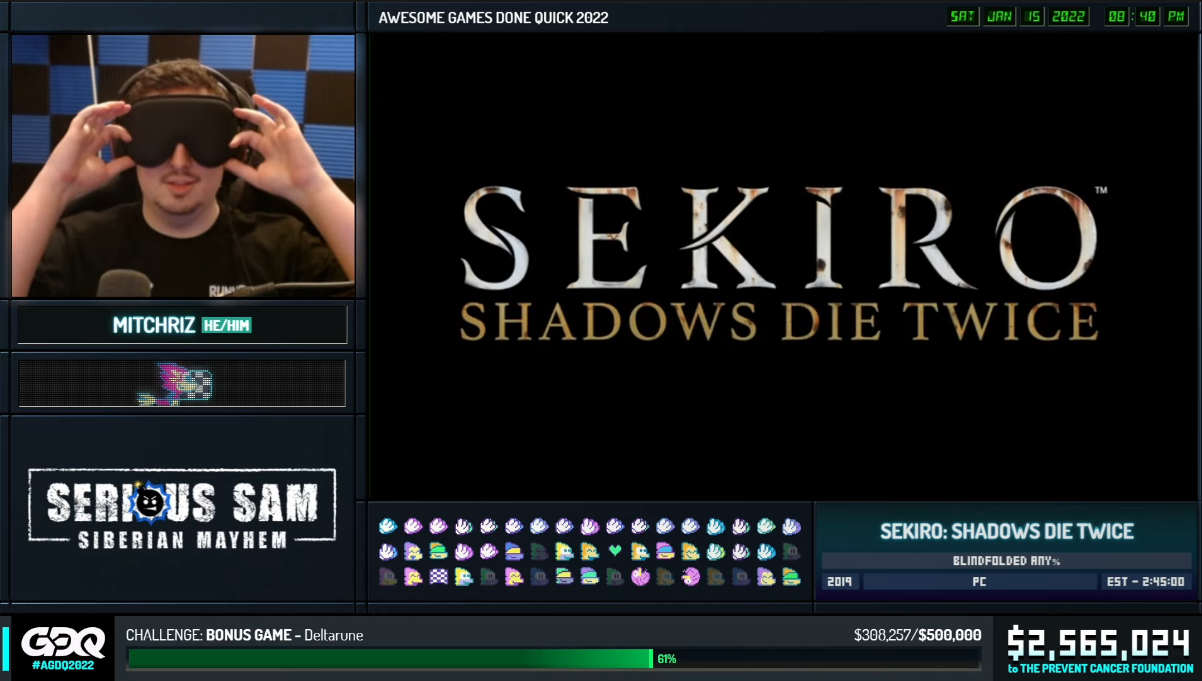Screen dimensions: 1202x681
Task: Click the Bonus Game Deltarune progress bar
Action: [553, 658]
